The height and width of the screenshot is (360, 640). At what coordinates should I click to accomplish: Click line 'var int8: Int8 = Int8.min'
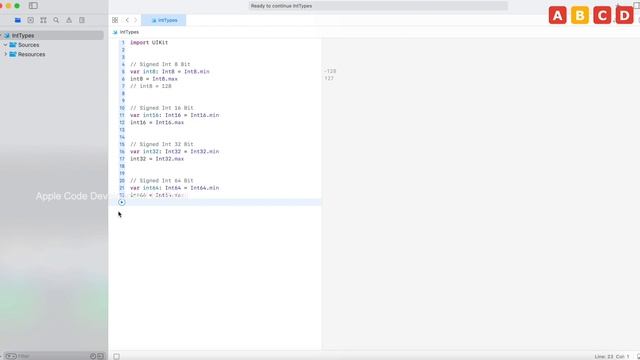click(170, 71)
